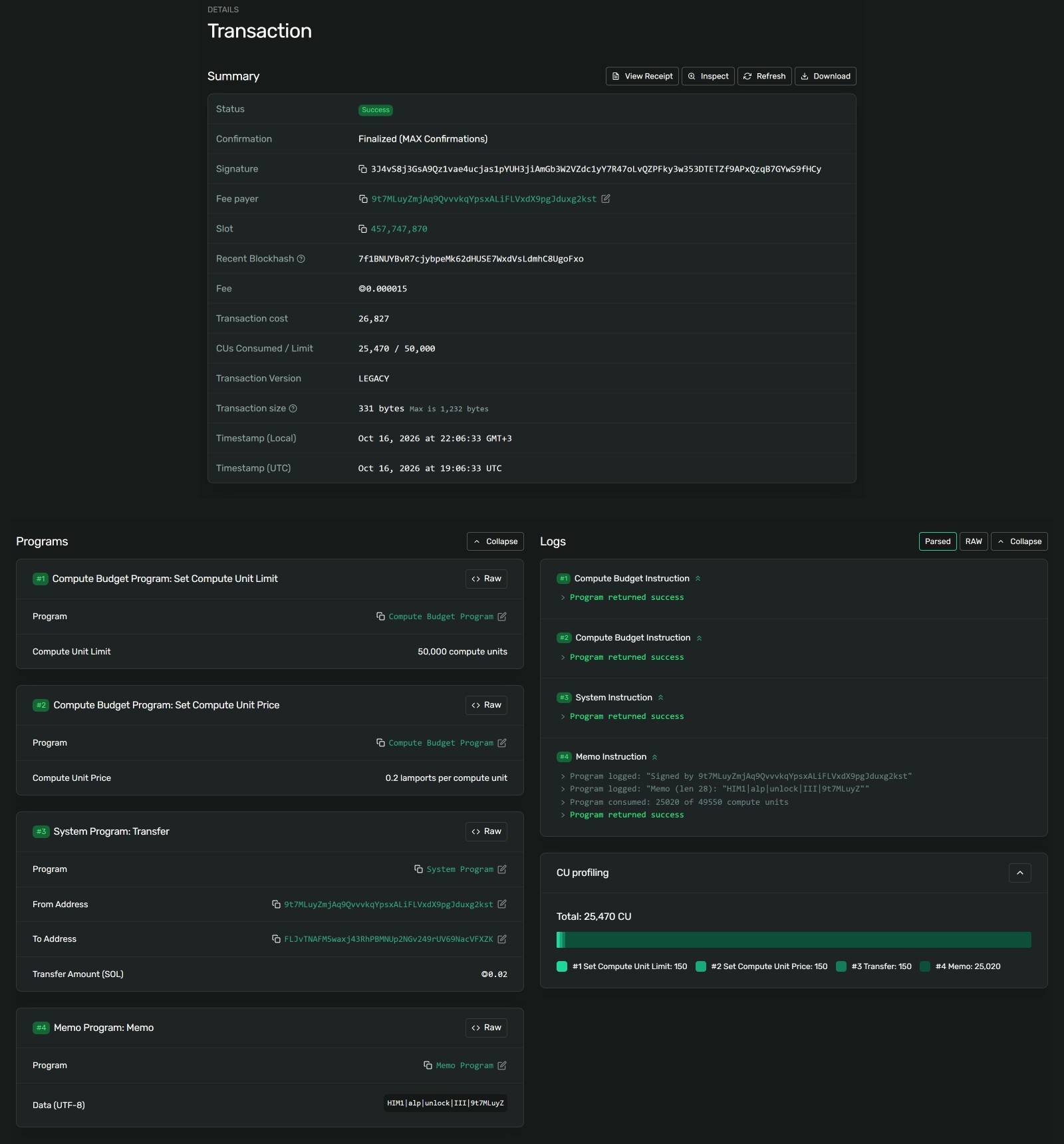Screen dimensions: 1064x1144
Task: Copy Compute Budget Program in instruction #2
Action: (x=380, y=743)
